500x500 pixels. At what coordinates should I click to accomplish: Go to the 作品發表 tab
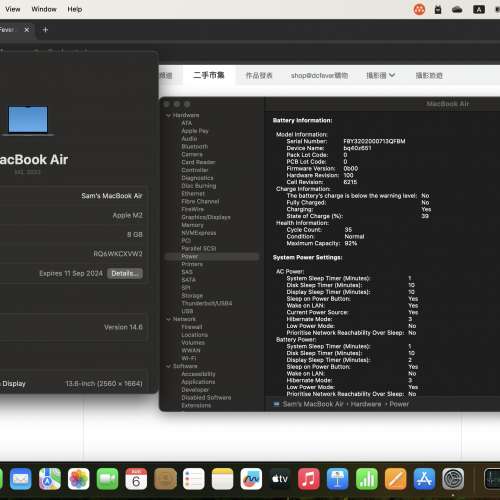[259, 75]
